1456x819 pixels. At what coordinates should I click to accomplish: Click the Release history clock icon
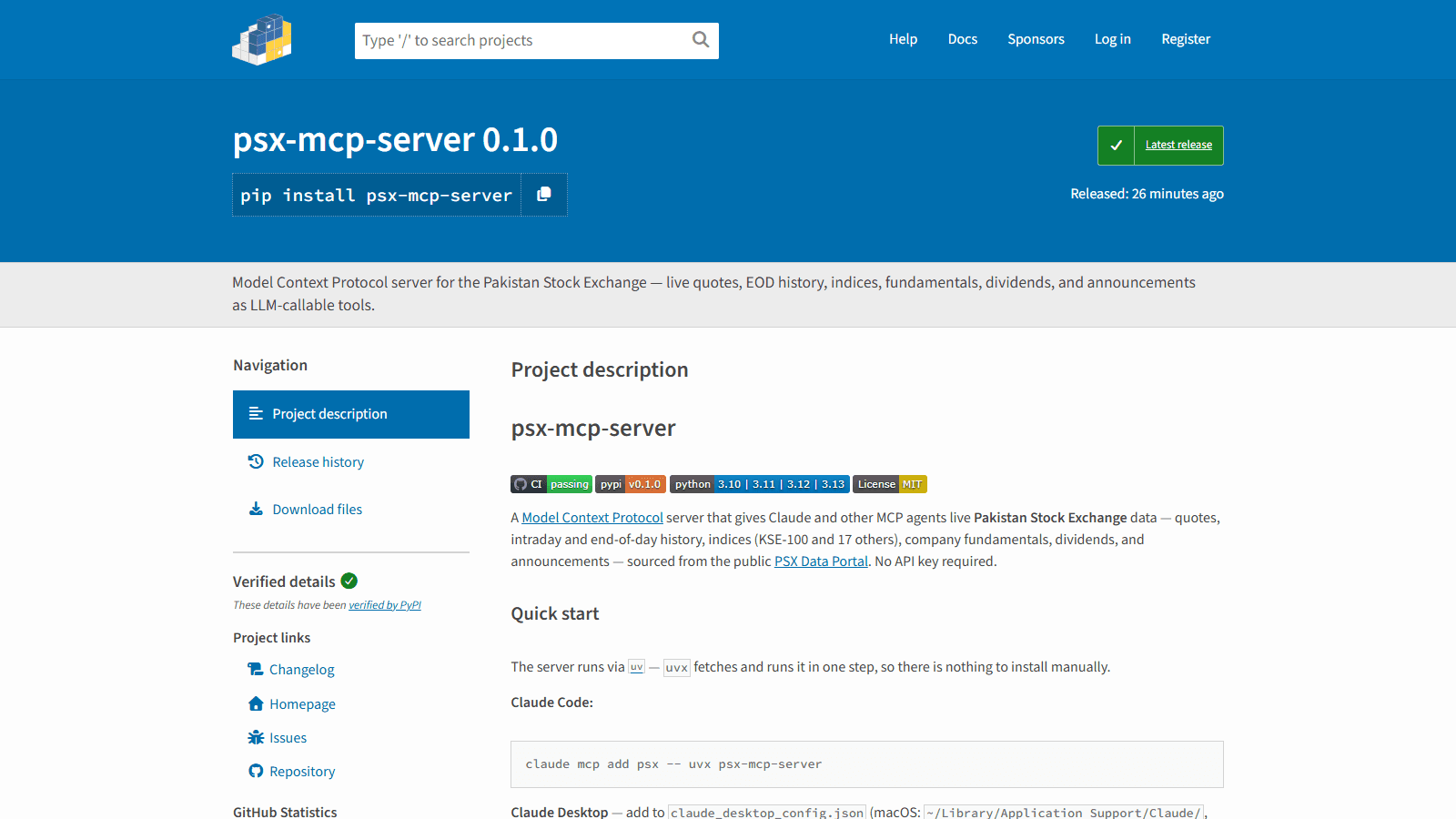tap(256, 461)
